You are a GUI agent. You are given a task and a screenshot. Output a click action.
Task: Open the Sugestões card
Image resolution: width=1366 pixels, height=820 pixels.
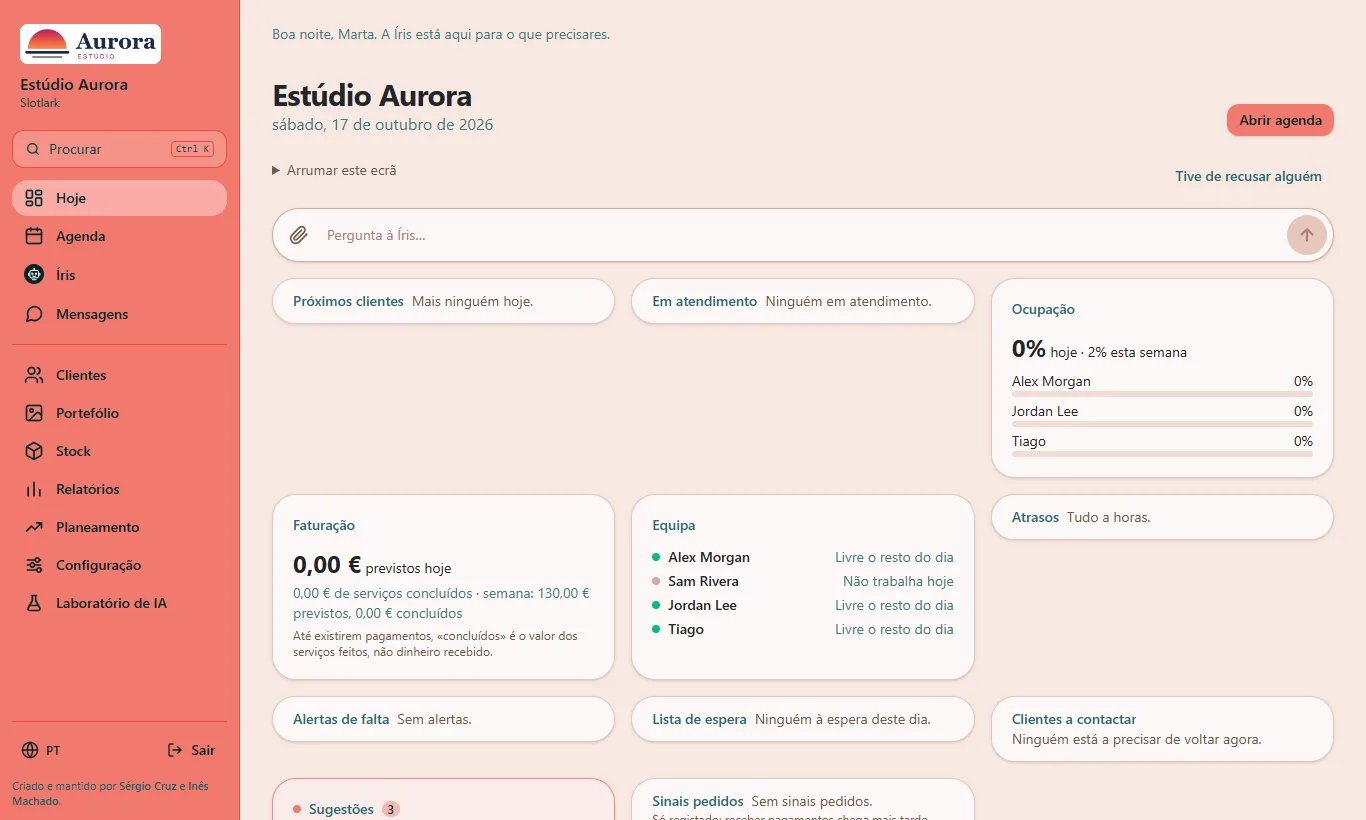pyautogui.click(x=443, y=800)
